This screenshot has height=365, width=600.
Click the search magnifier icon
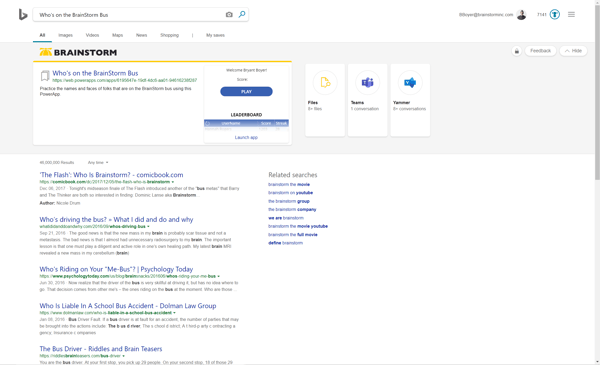(242, 15)
